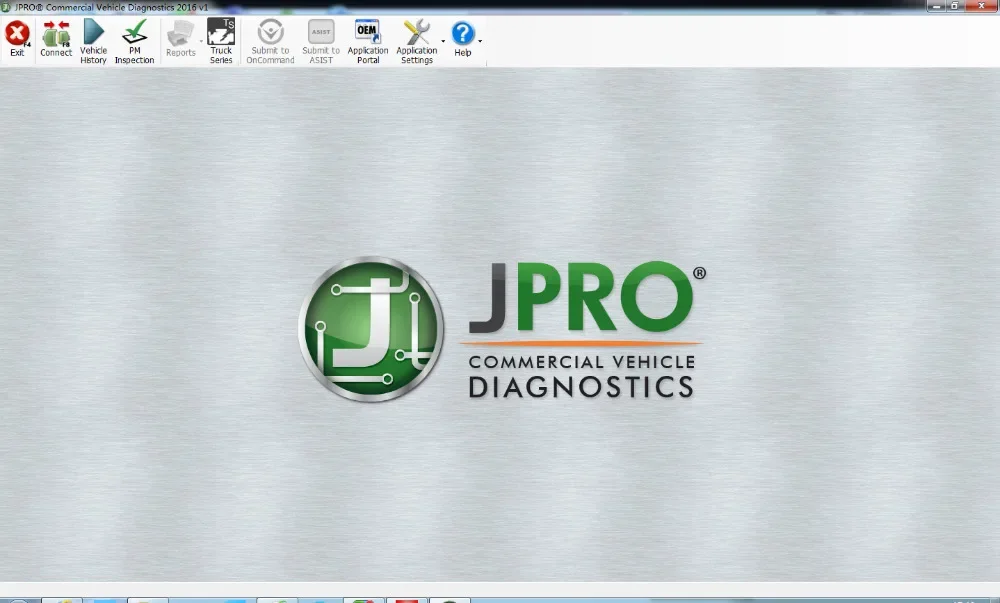Close the JPRO window
The image size is (1000, 603).
982,6
